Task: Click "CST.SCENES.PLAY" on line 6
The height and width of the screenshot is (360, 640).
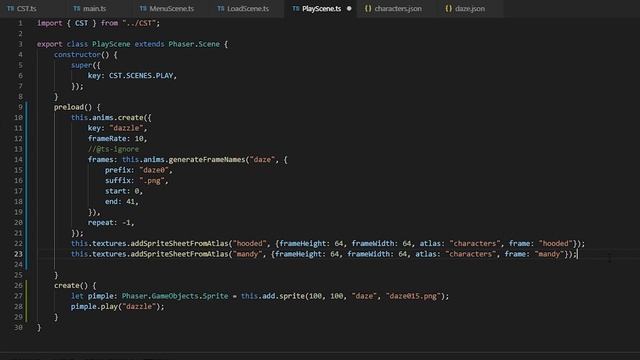Action: pos(141,76)
